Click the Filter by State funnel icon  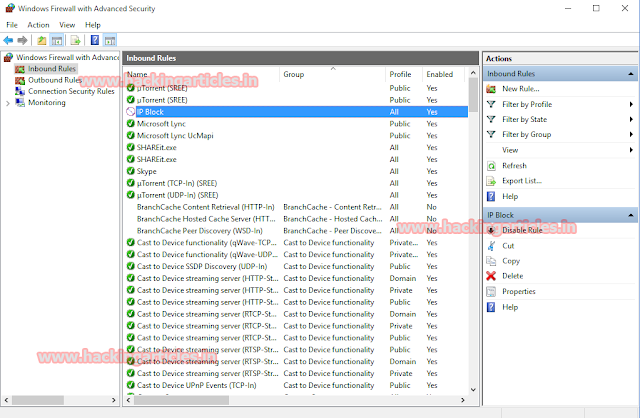(x=491, y=119)
